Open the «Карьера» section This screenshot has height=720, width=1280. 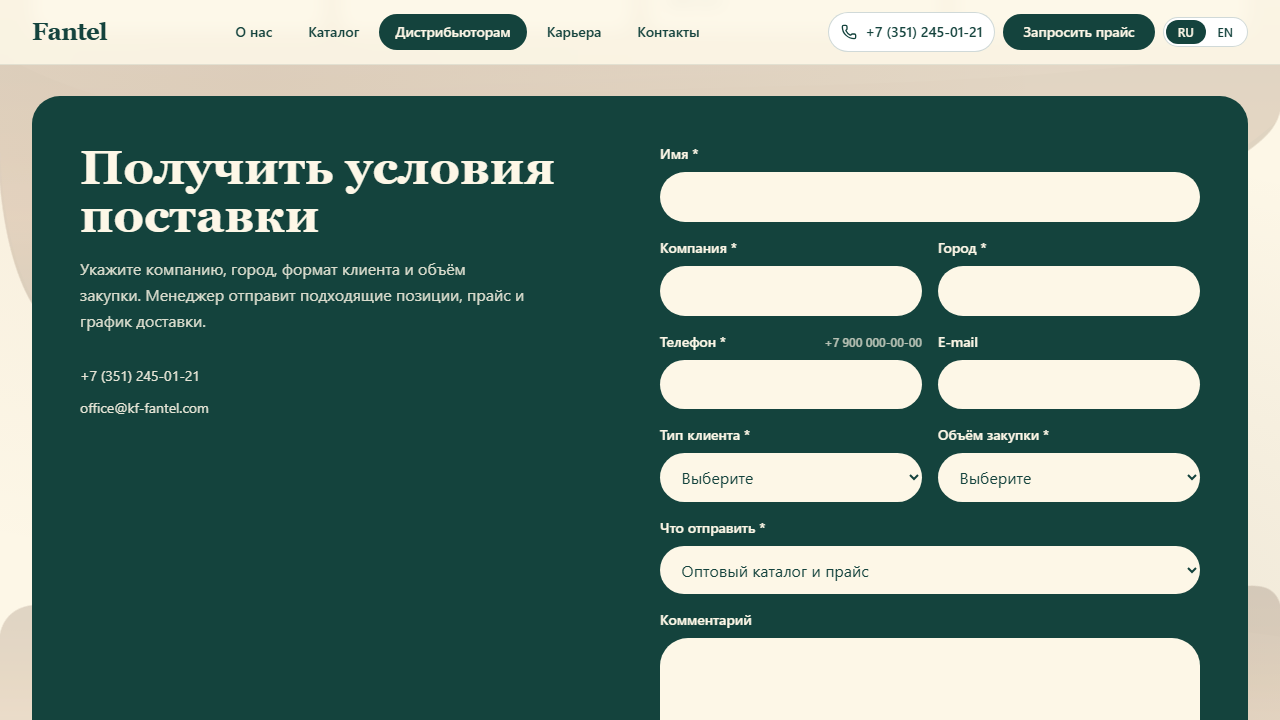pos(574,32)
